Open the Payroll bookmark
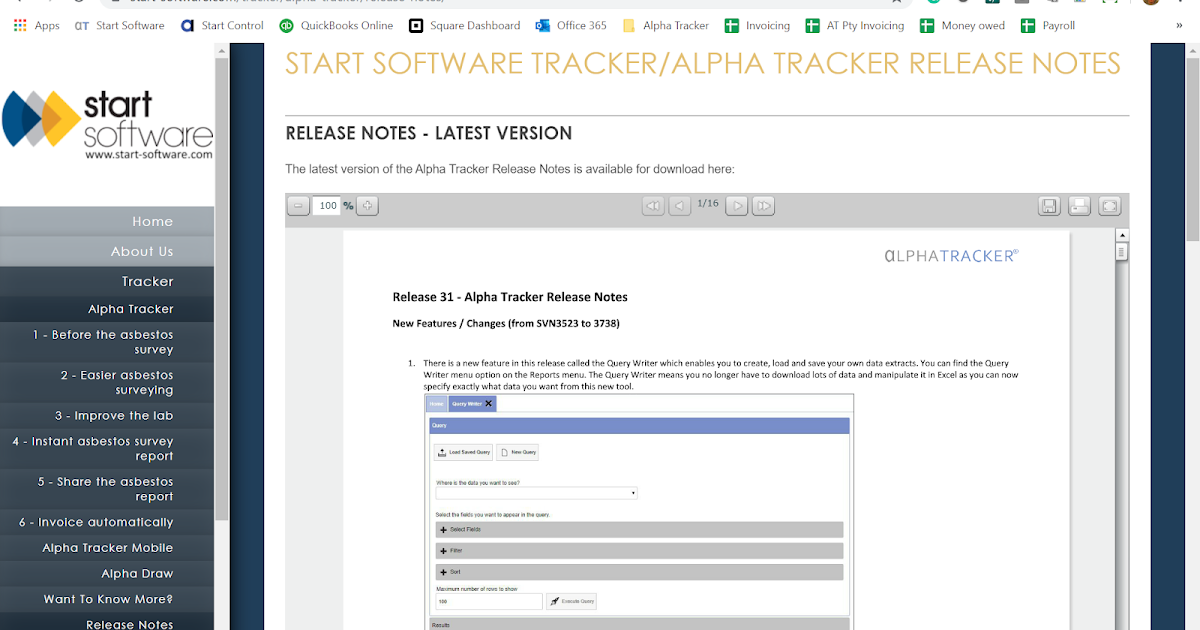 click(1048, 25)
